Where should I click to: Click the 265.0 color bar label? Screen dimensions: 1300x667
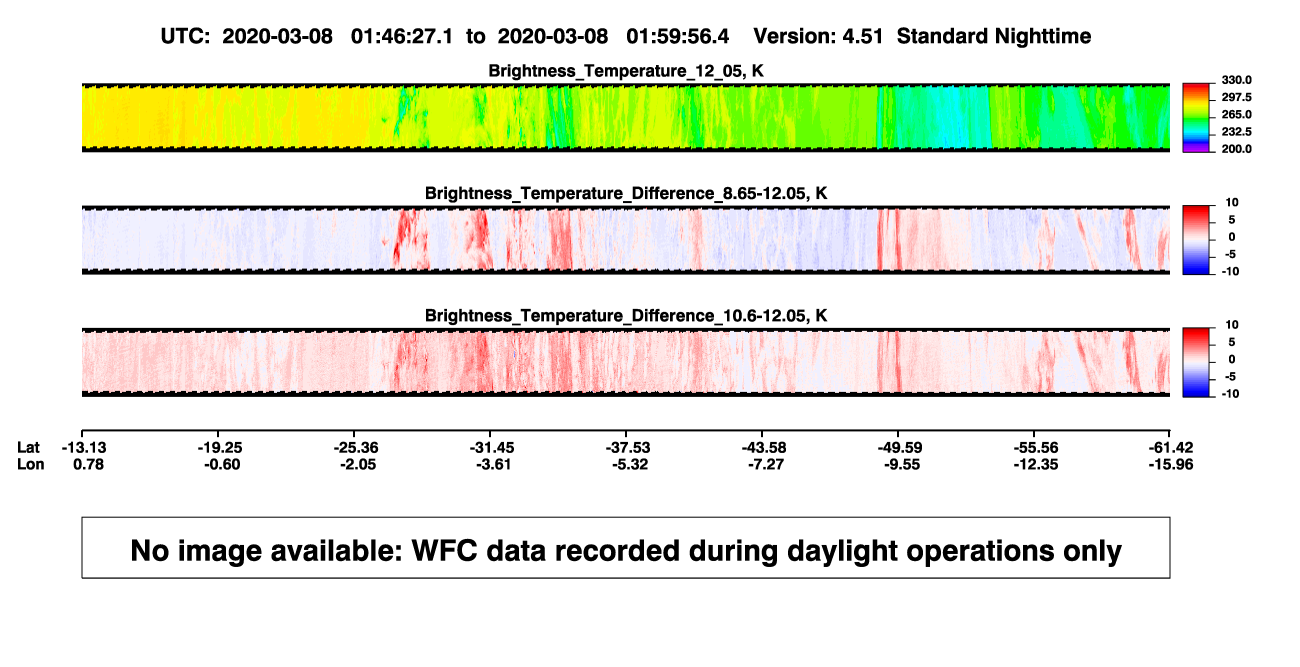click(1238, 114)
